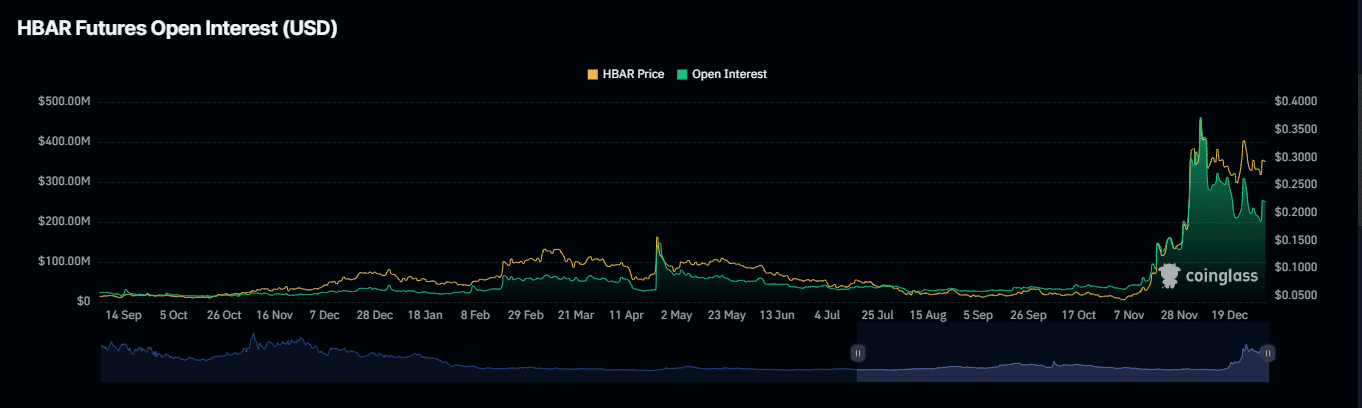1362x408 pixels.
Task: Click the $500.00M left axis label
Action: [63, 101]
